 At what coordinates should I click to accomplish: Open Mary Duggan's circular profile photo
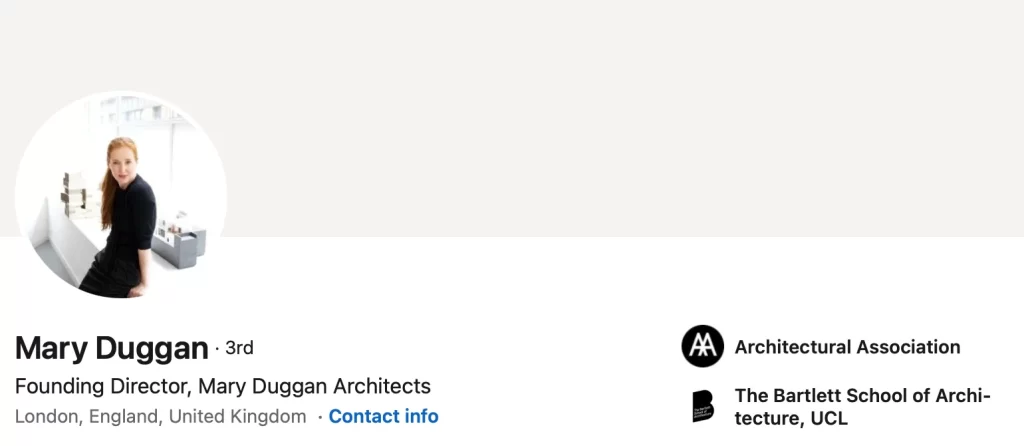121,195
